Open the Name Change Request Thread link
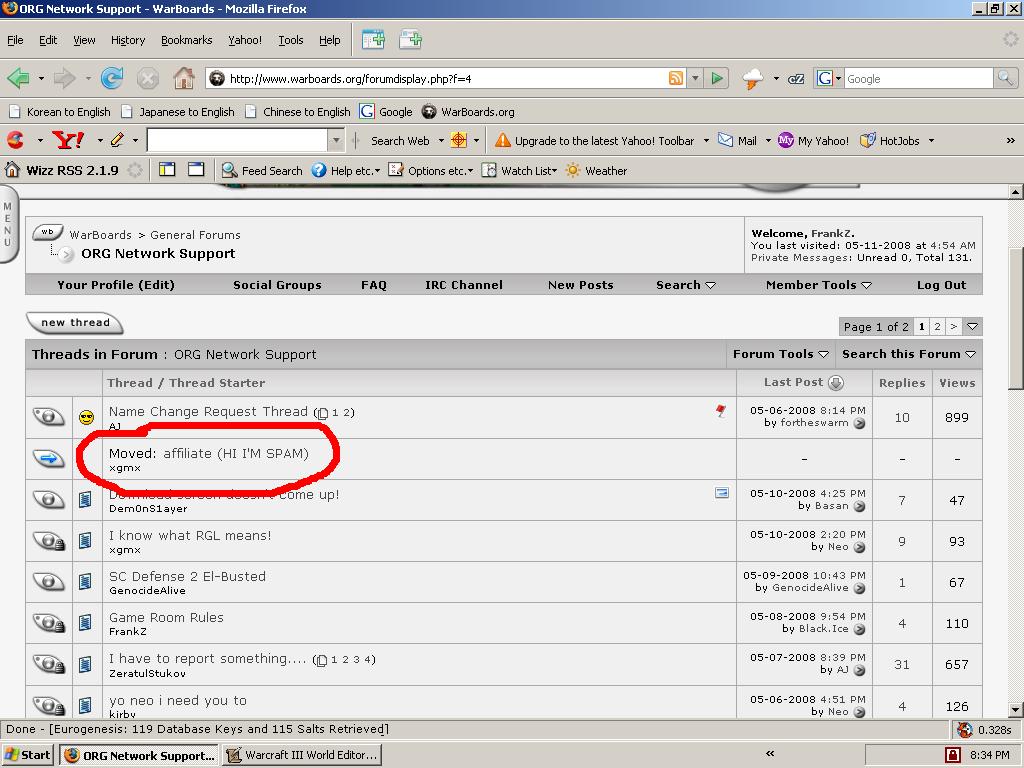This screenshot has width=1024, height=768. coord(208,411)
